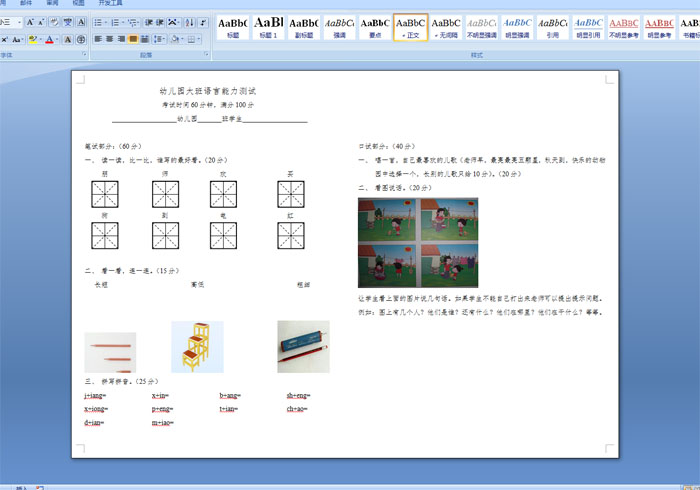This screenshot has height=490, width=700.
Task: Expand the highlight color dropdown arrow
Action: (40, 39)
